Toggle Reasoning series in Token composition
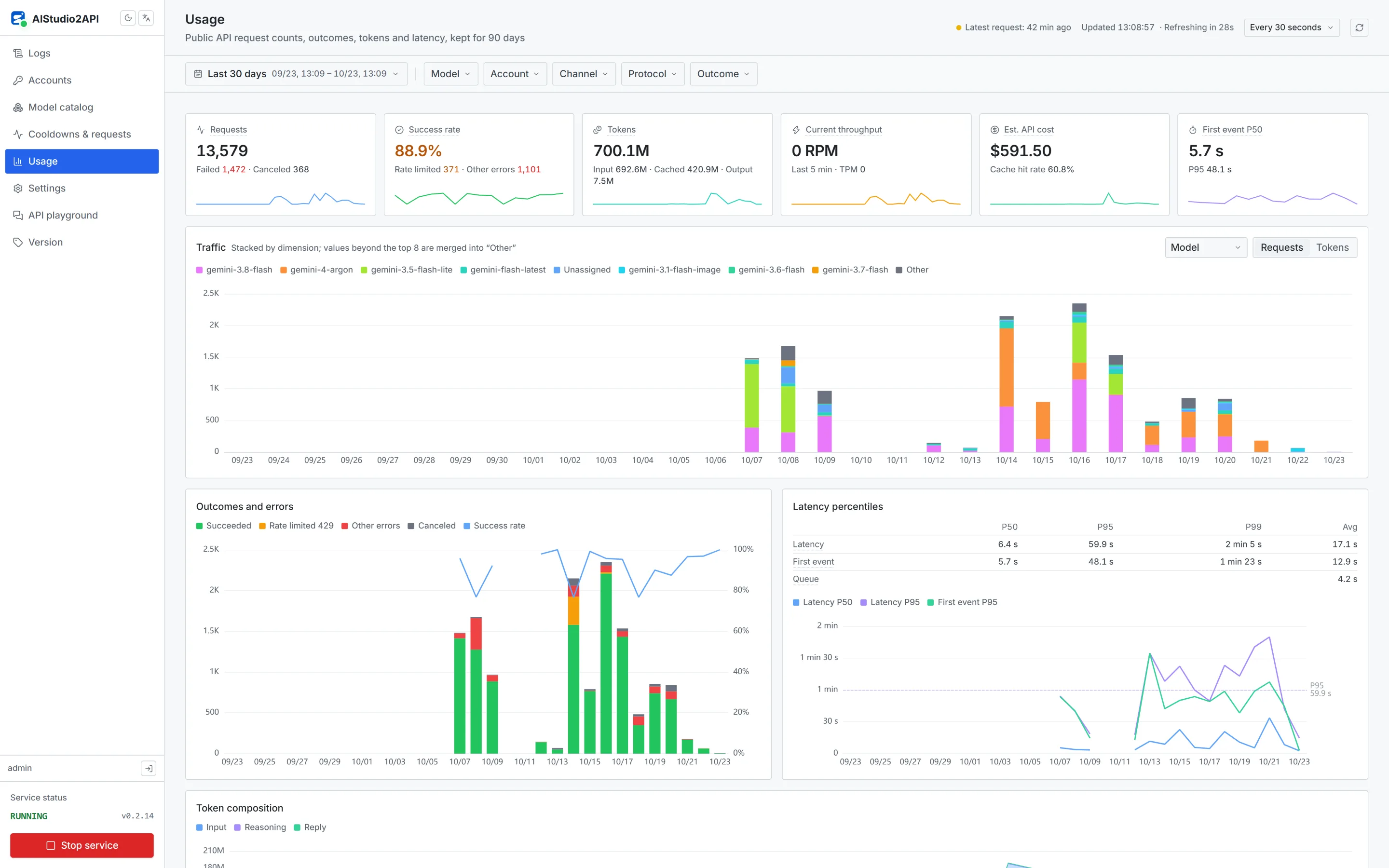 coord(259,827)
